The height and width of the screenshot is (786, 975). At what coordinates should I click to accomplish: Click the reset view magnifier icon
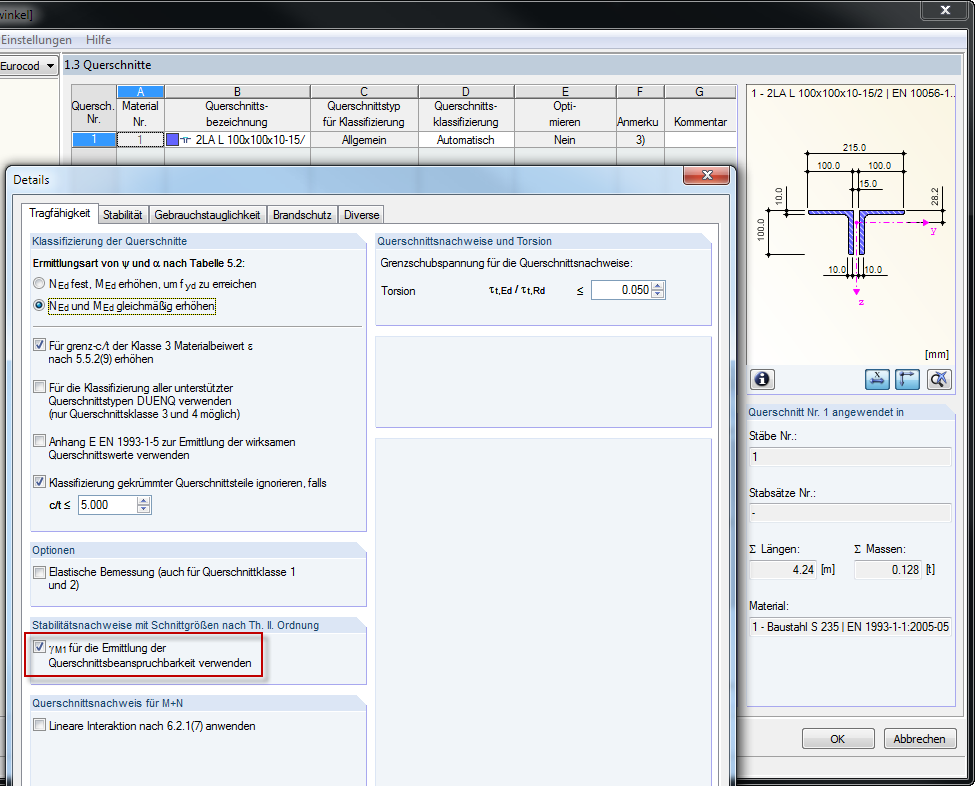(939, 379)
